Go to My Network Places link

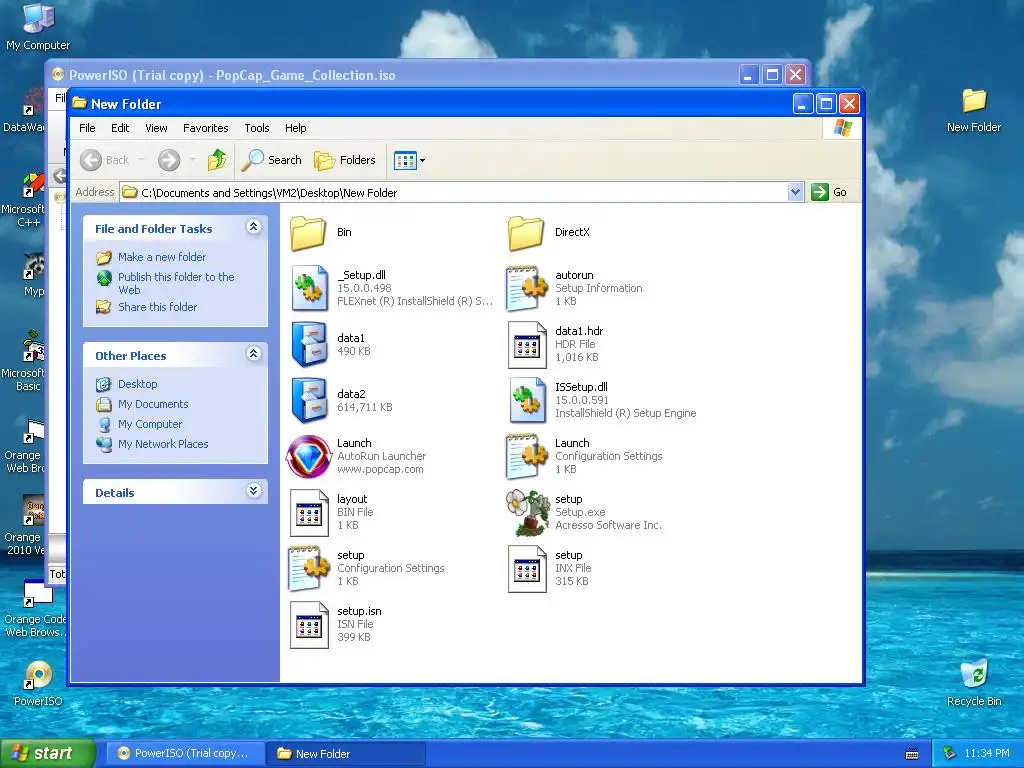coord(163,444)
